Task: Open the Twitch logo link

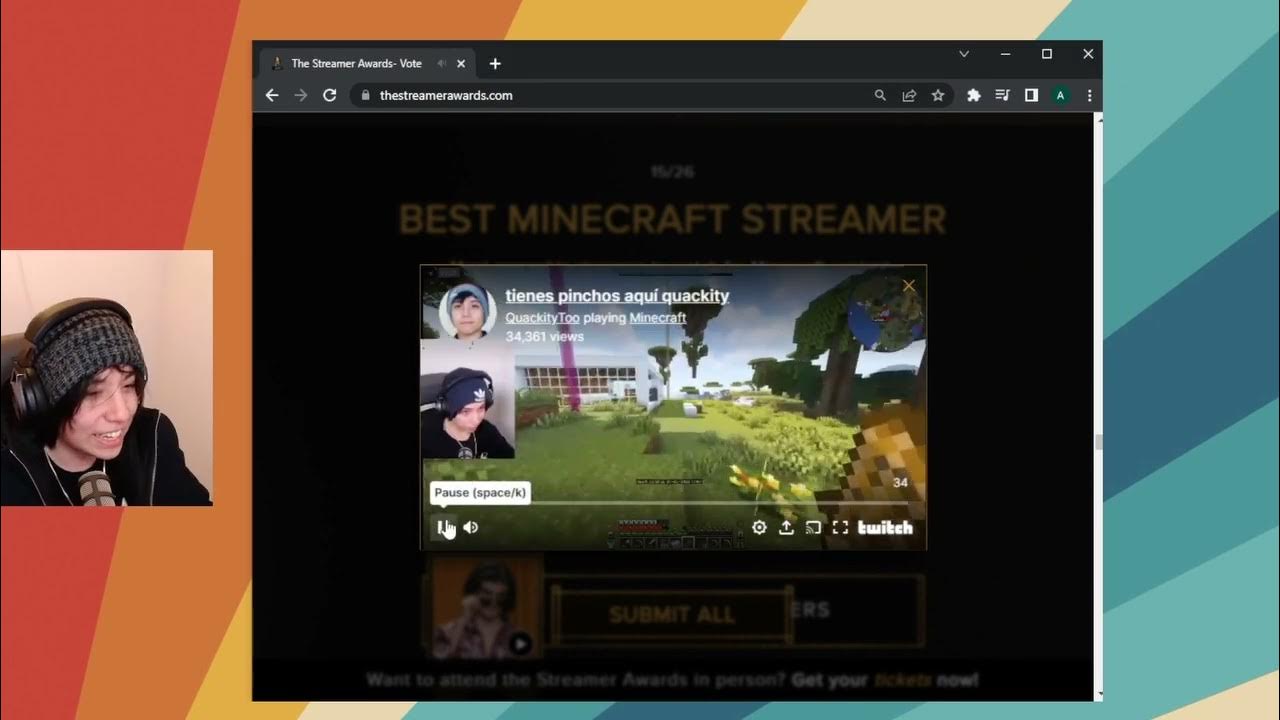Action: (x=885, y=527)
